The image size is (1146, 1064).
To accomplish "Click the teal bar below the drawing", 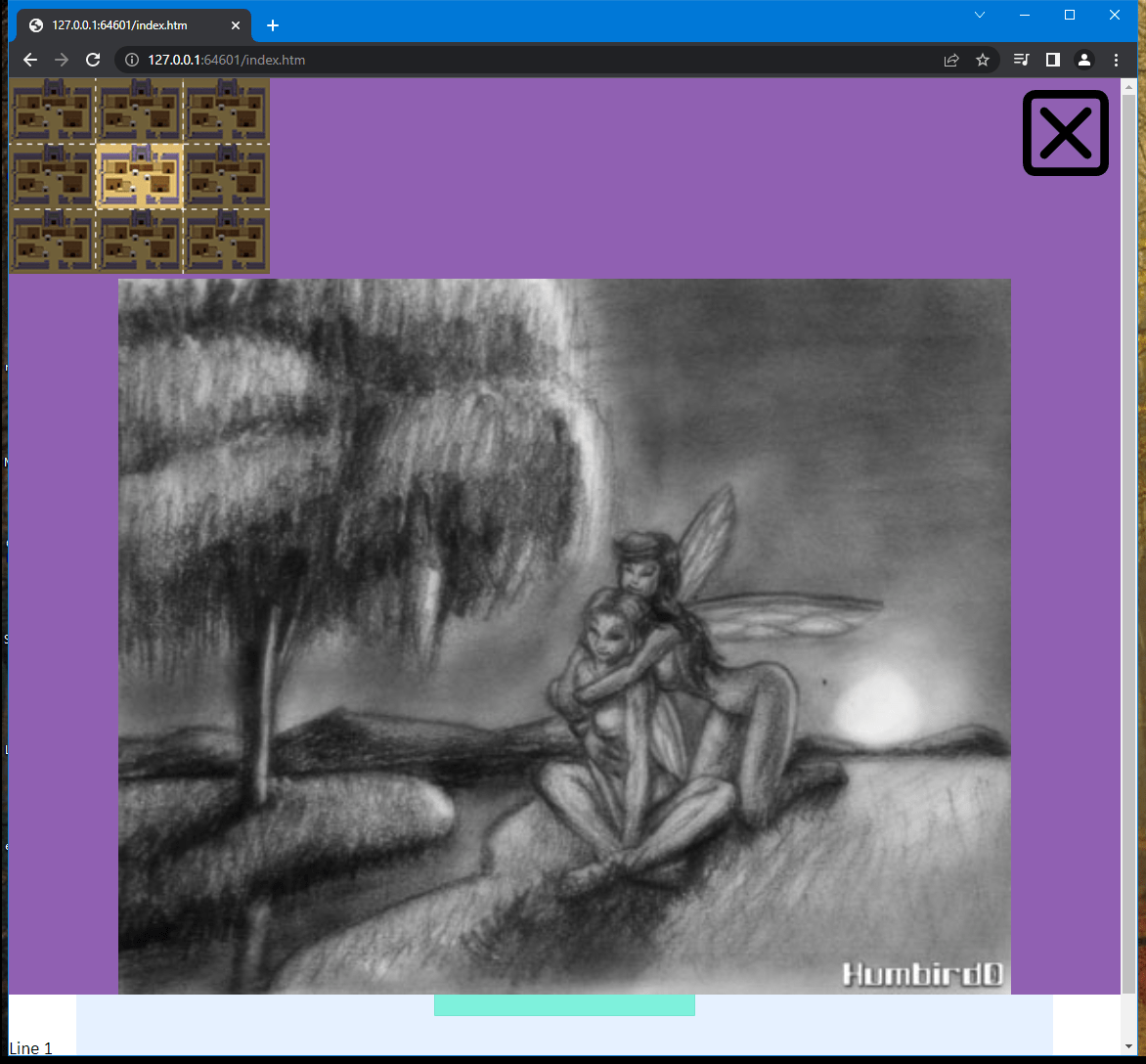I will click(564, 1005).
